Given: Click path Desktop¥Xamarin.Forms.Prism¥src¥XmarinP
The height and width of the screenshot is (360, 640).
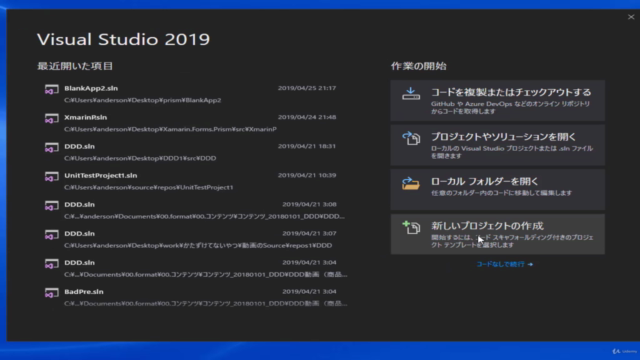Looking at the screenshot, I should coord(170,129).
